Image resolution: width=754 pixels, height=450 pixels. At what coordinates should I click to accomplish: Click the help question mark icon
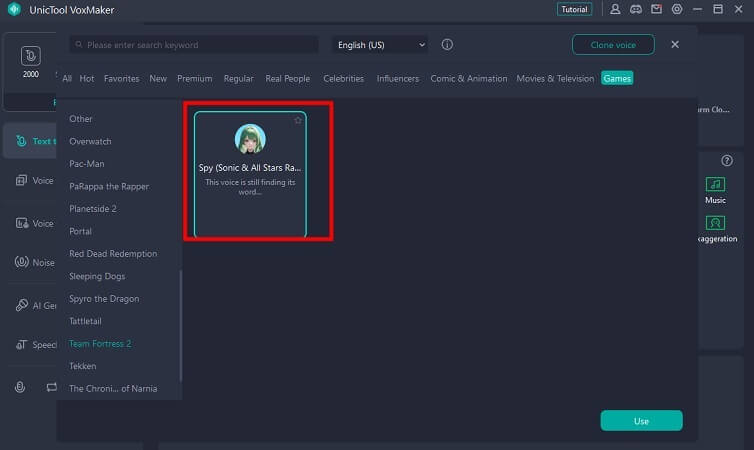(x=727, y=161)
